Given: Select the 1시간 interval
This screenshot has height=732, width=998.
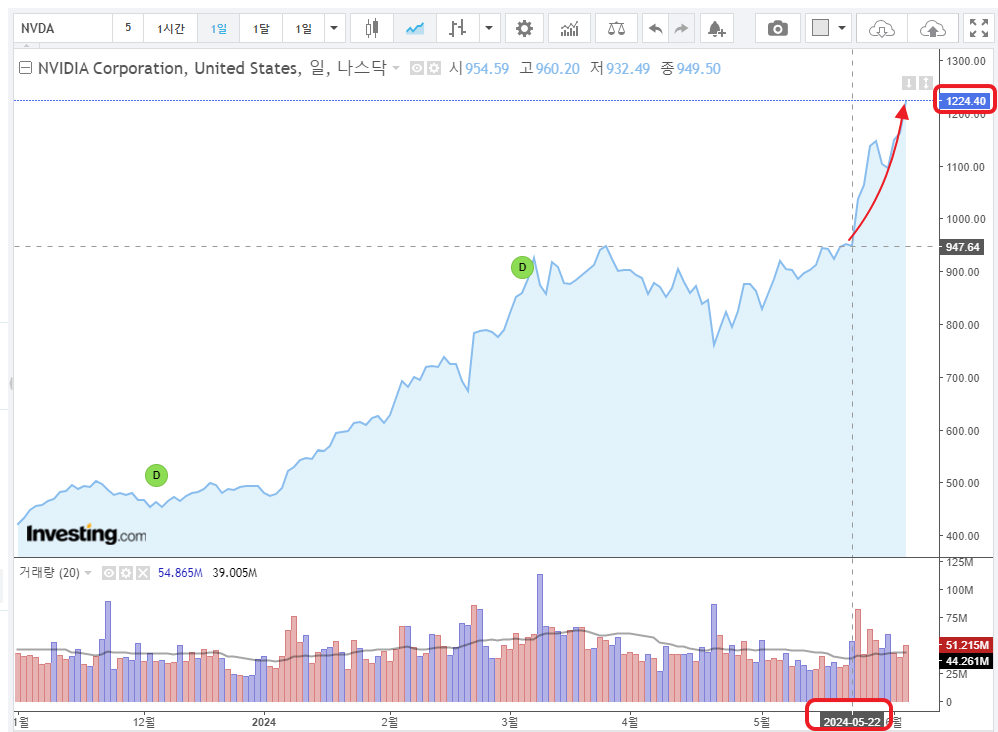Looking at the screenshot, I should [x=171, y=28].
